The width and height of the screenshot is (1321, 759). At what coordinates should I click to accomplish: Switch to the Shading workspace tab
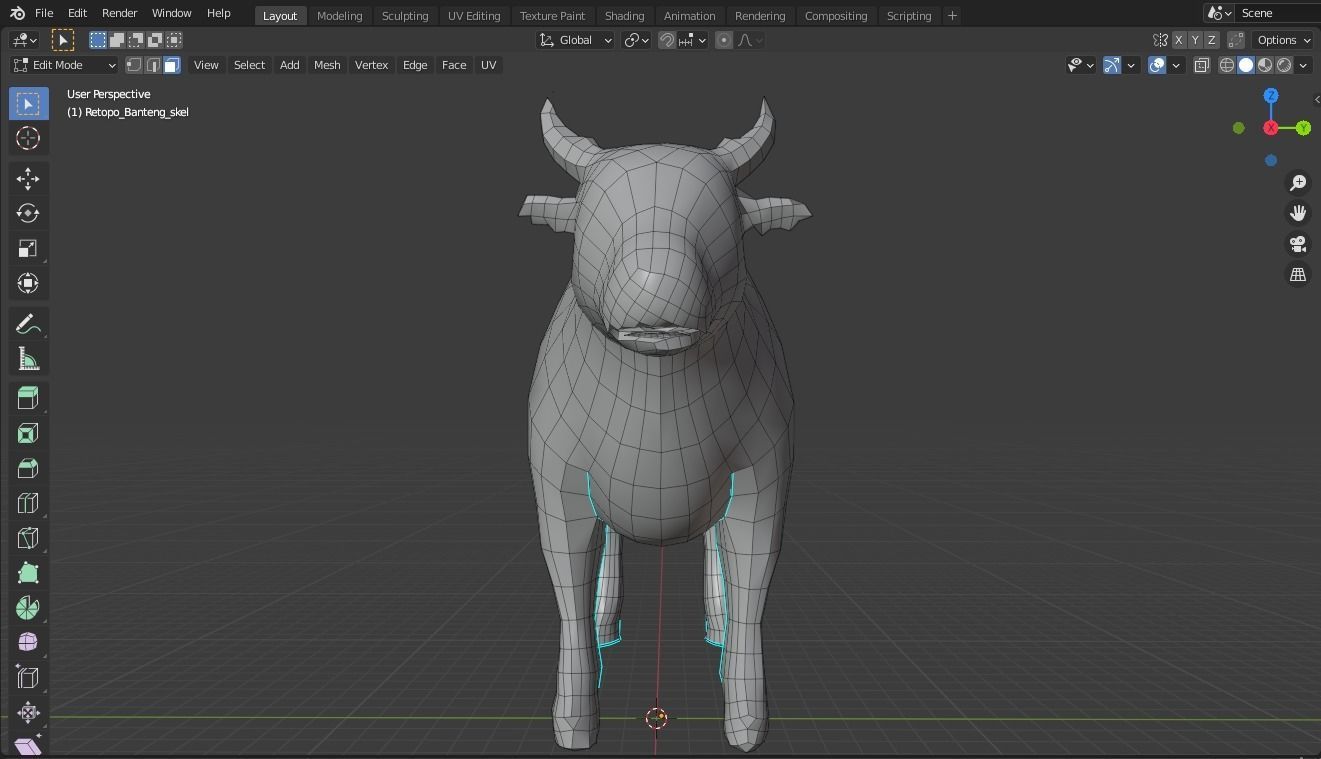tap(624, 16)
